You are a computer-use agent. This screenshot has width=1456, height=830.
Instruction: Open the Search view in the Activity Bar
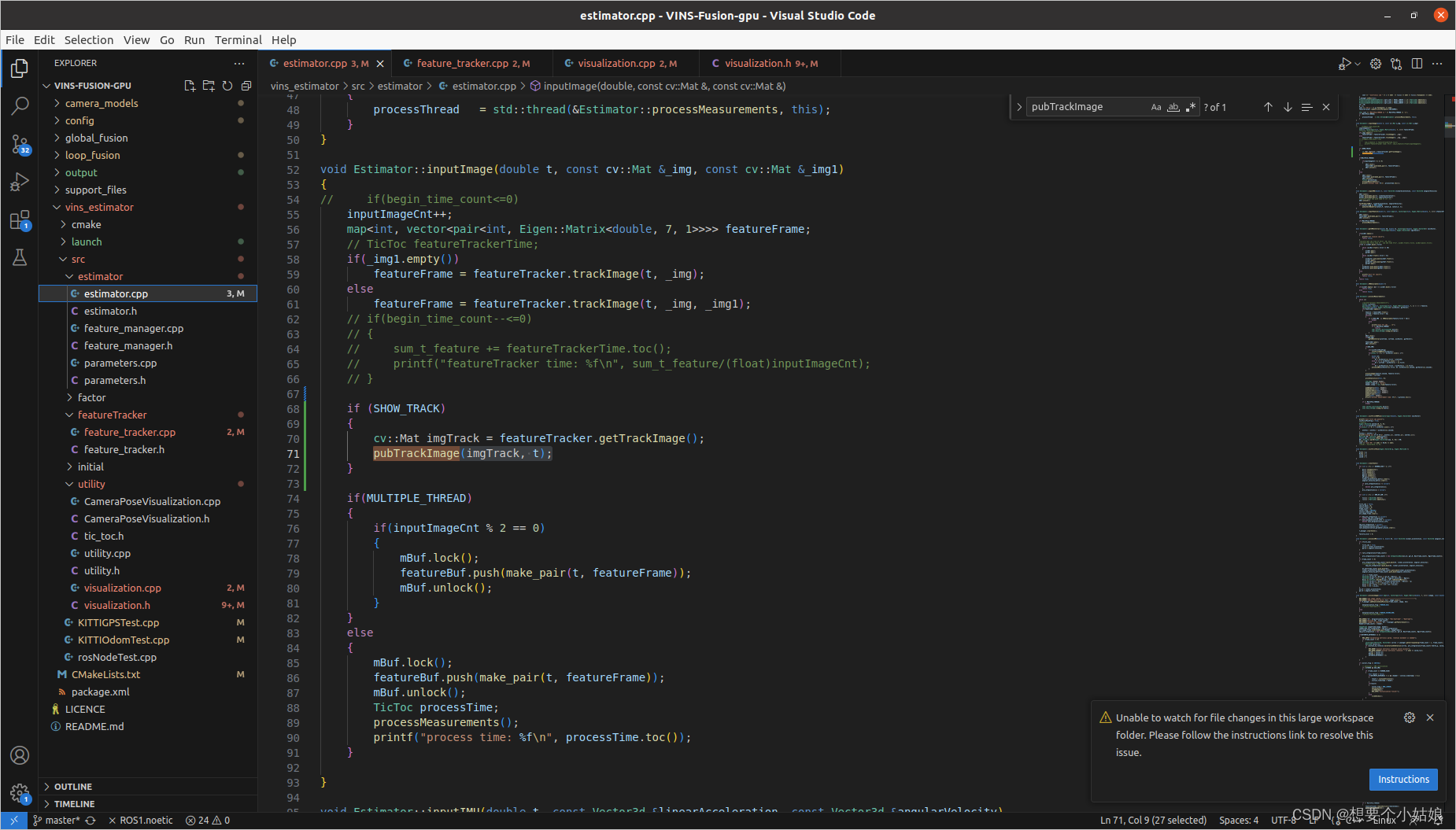[20, 105]
